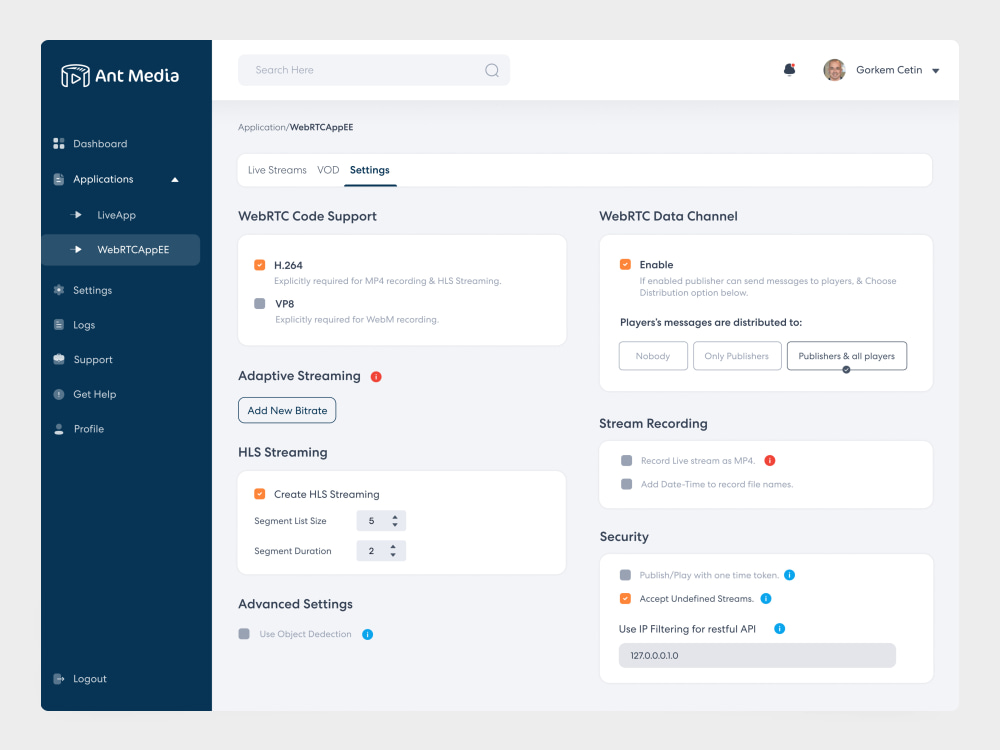Click the Add New Bitrate button

click(287, 410)
